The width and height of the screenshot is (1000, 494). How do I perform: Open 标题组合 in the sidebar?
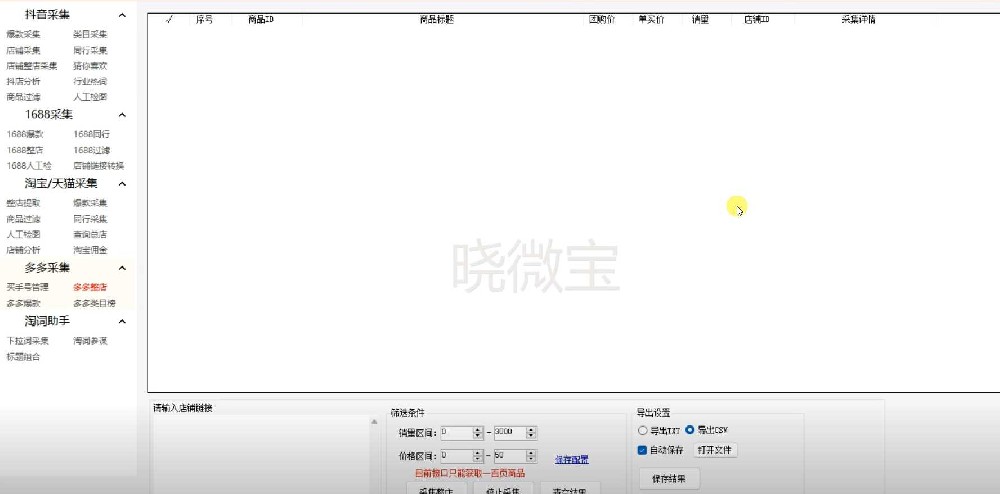pos(24,357)
